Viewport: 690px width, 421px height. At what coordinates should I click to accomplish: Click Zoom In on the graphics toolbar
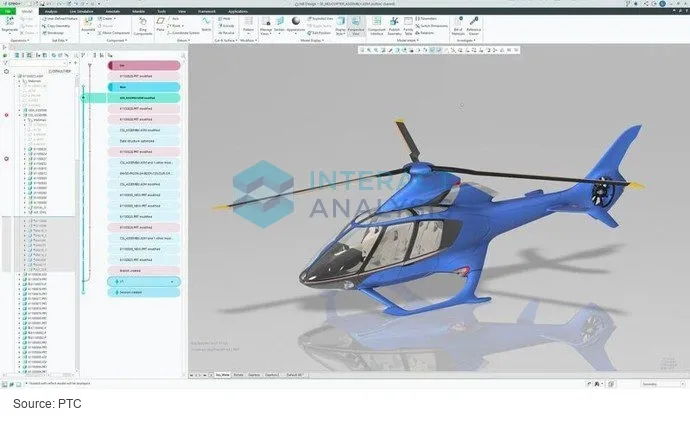tap(369, 50)
